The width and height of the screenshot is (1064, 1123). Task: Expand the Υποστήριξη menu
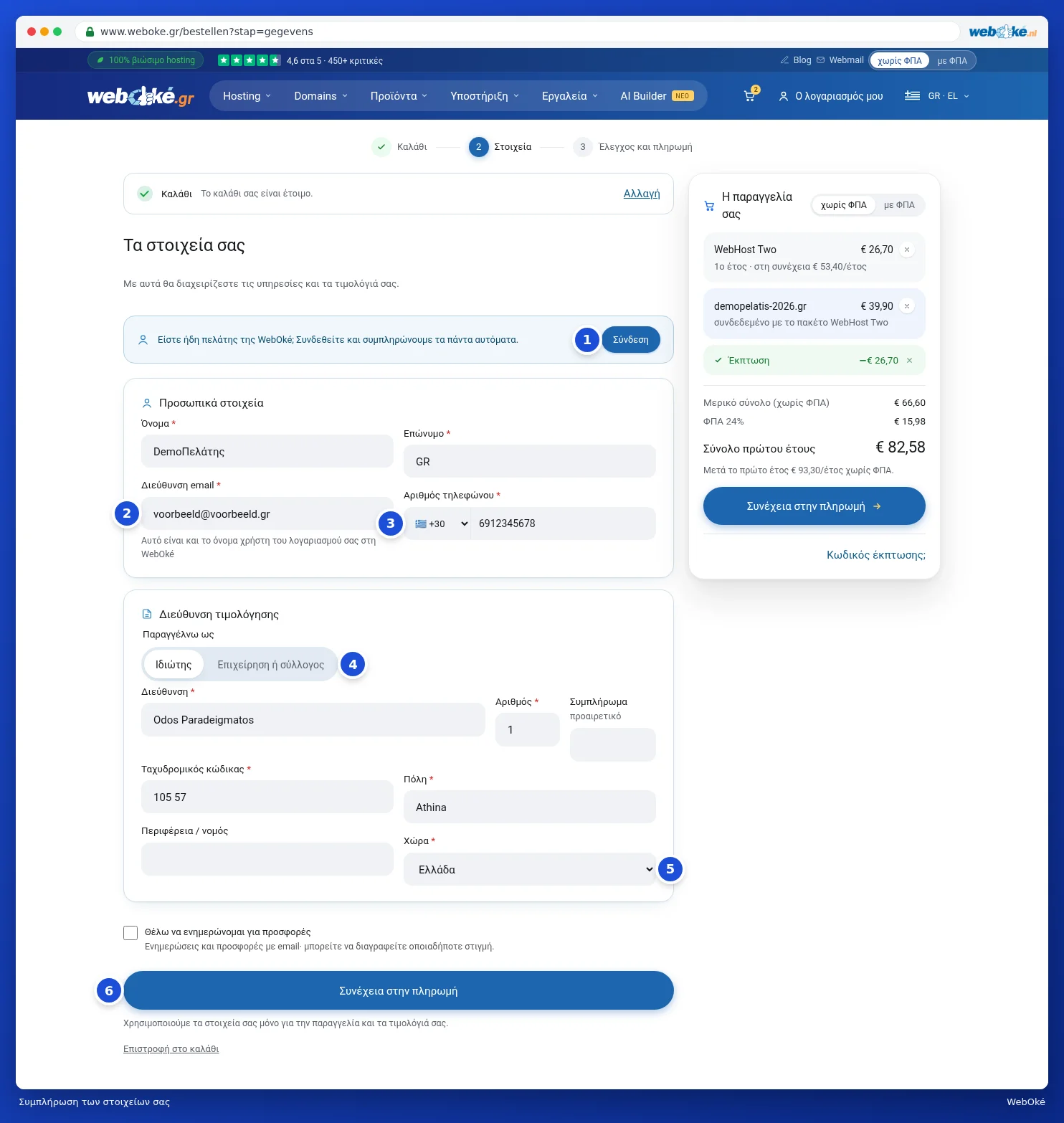point(485,96)
